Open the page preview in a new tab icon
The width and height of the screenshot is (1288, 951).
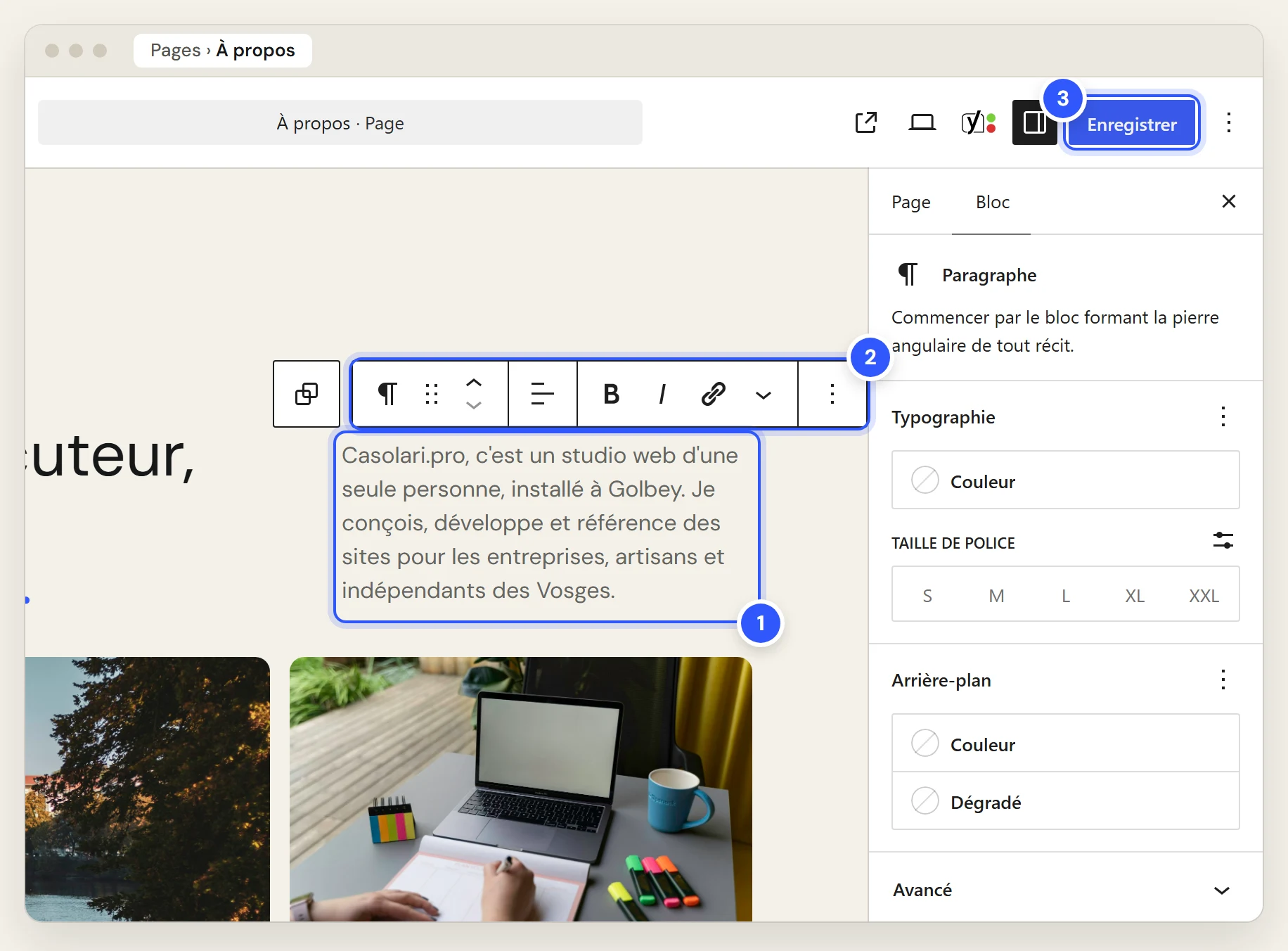(866, 122)
